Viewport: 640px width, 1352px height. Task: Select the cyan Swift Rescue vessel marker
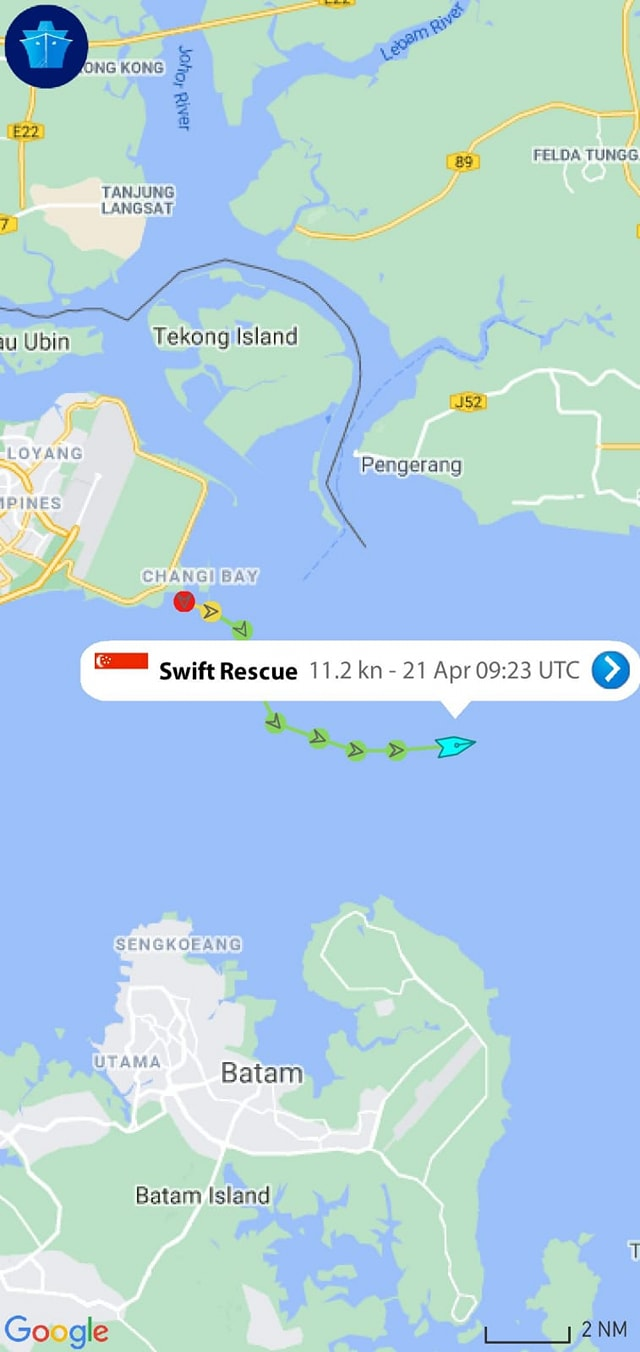[x=455, y=745]
